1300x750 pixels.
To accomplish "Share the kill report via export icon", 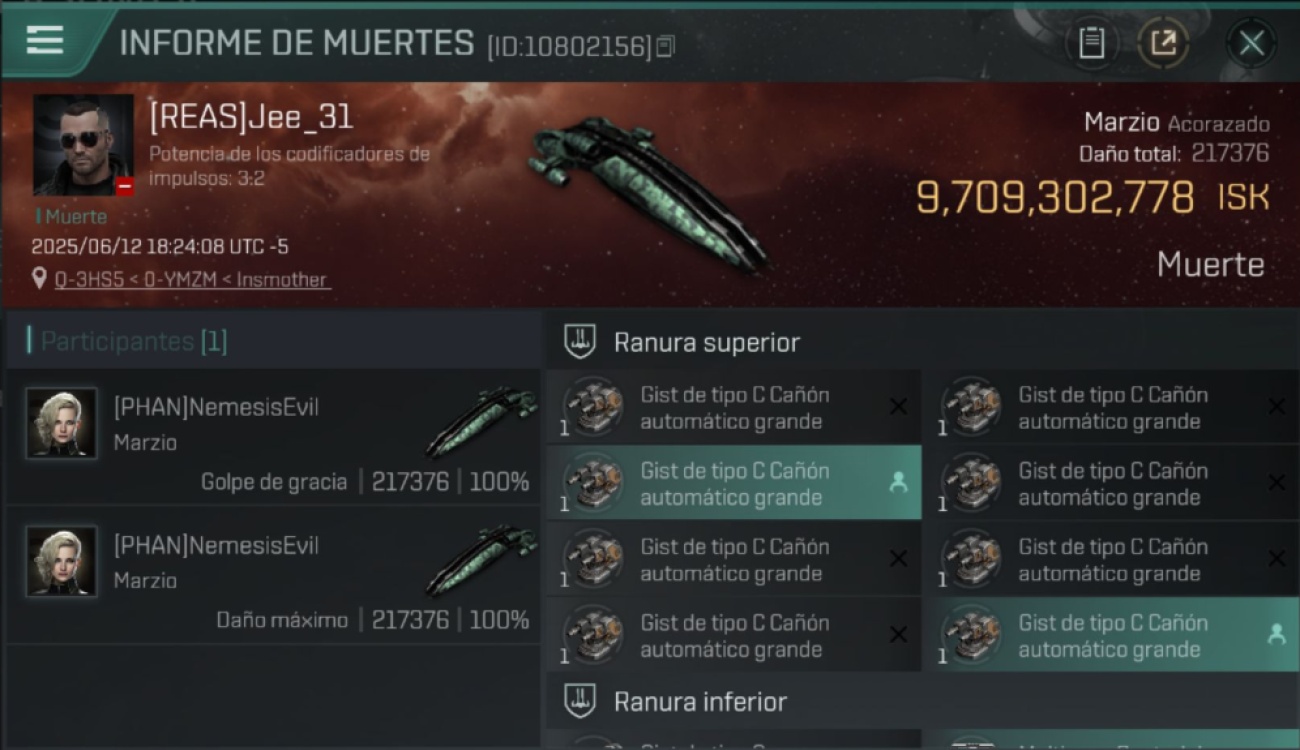I will click(1163, 43).
